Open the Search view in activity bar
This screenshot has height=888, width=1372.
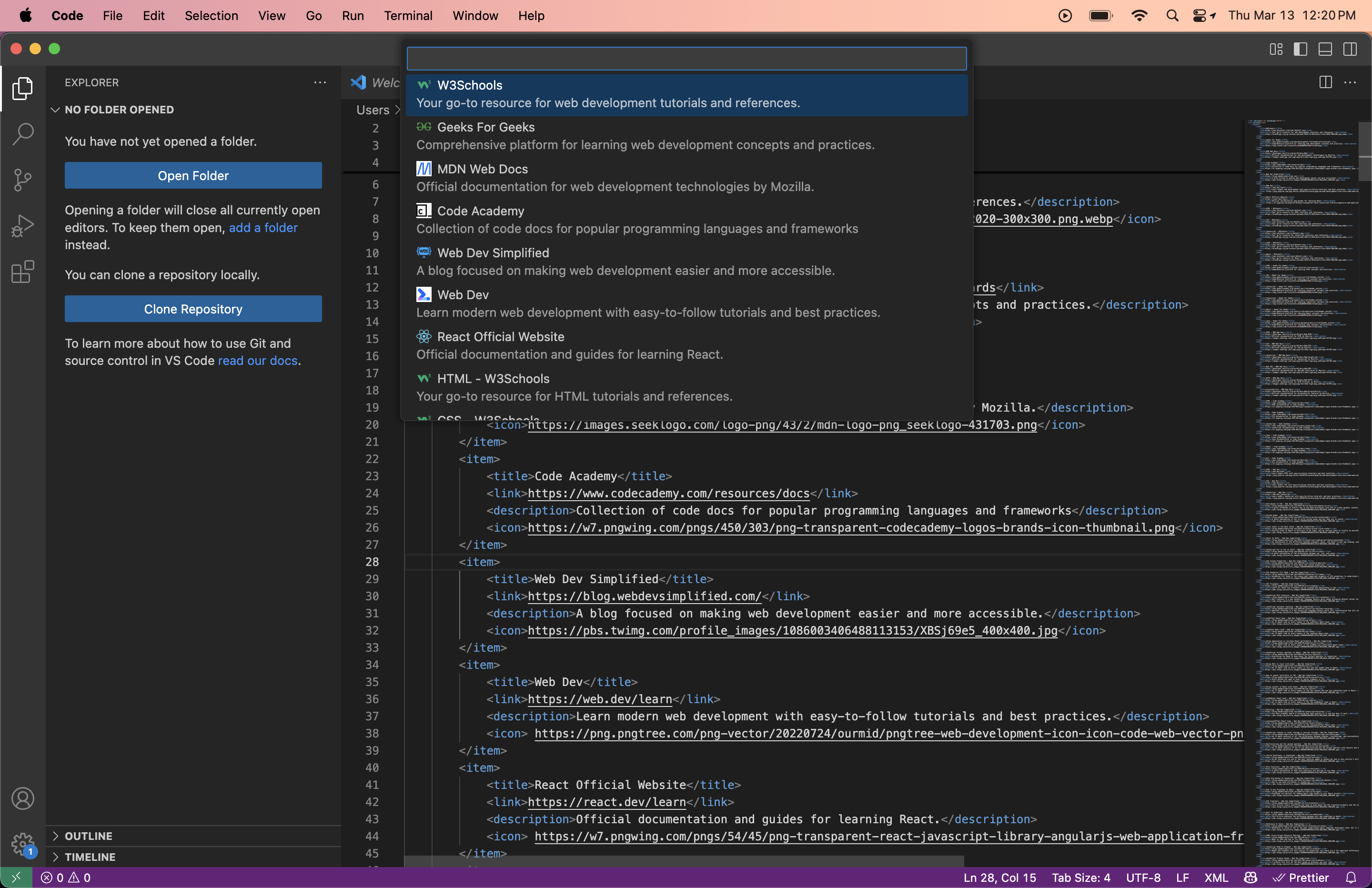point(23,134)
